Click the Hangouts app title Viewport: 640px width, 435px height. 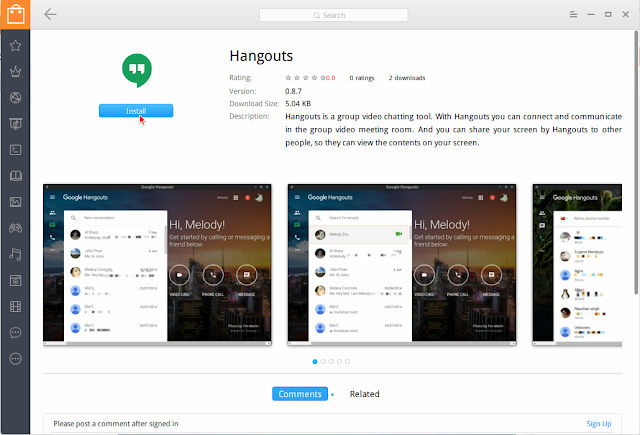click(x=261, y=56)
